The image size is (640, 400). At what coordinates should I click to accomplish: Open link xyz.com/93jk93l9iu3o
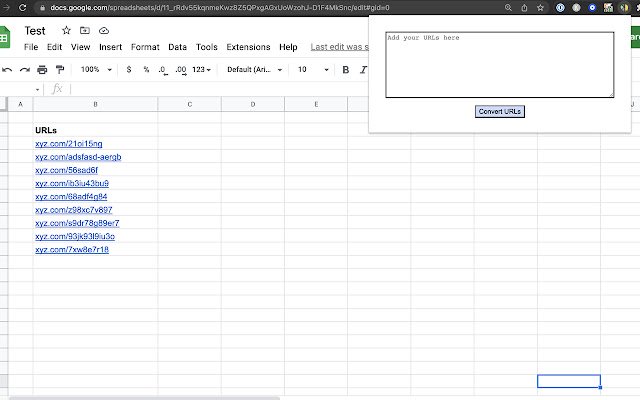75,236
